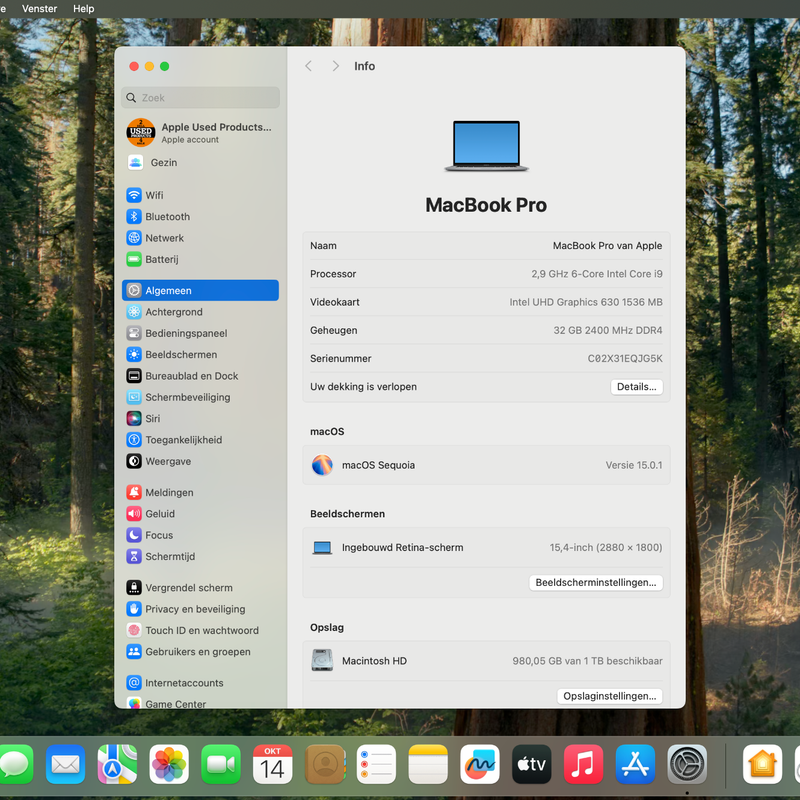
Task: Click the text Versie 15.0.1
Action: (x=634, y=465)
